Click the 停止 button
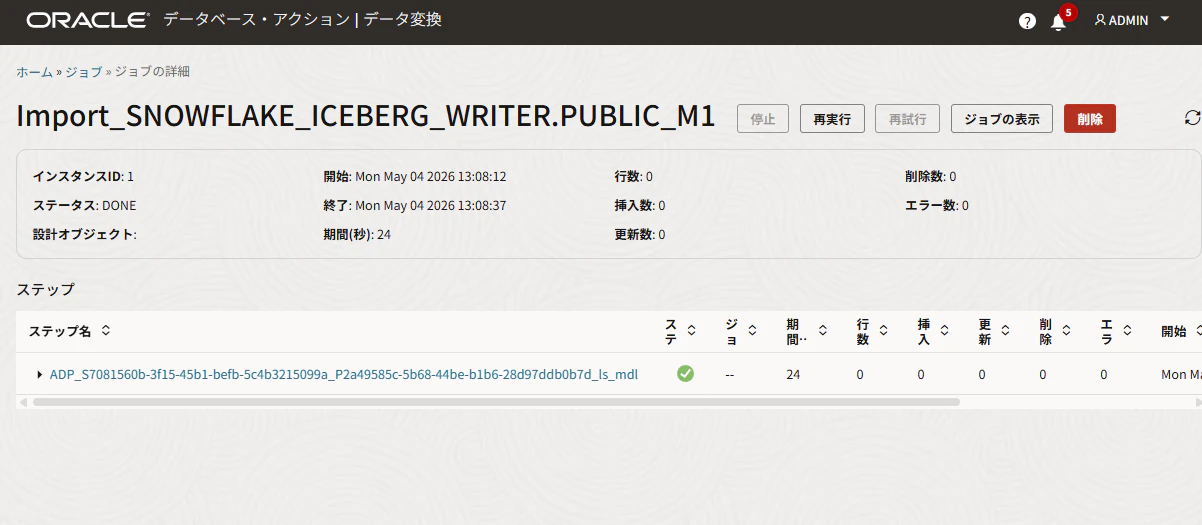1202x525 pixels. click(x=763, y=119)
